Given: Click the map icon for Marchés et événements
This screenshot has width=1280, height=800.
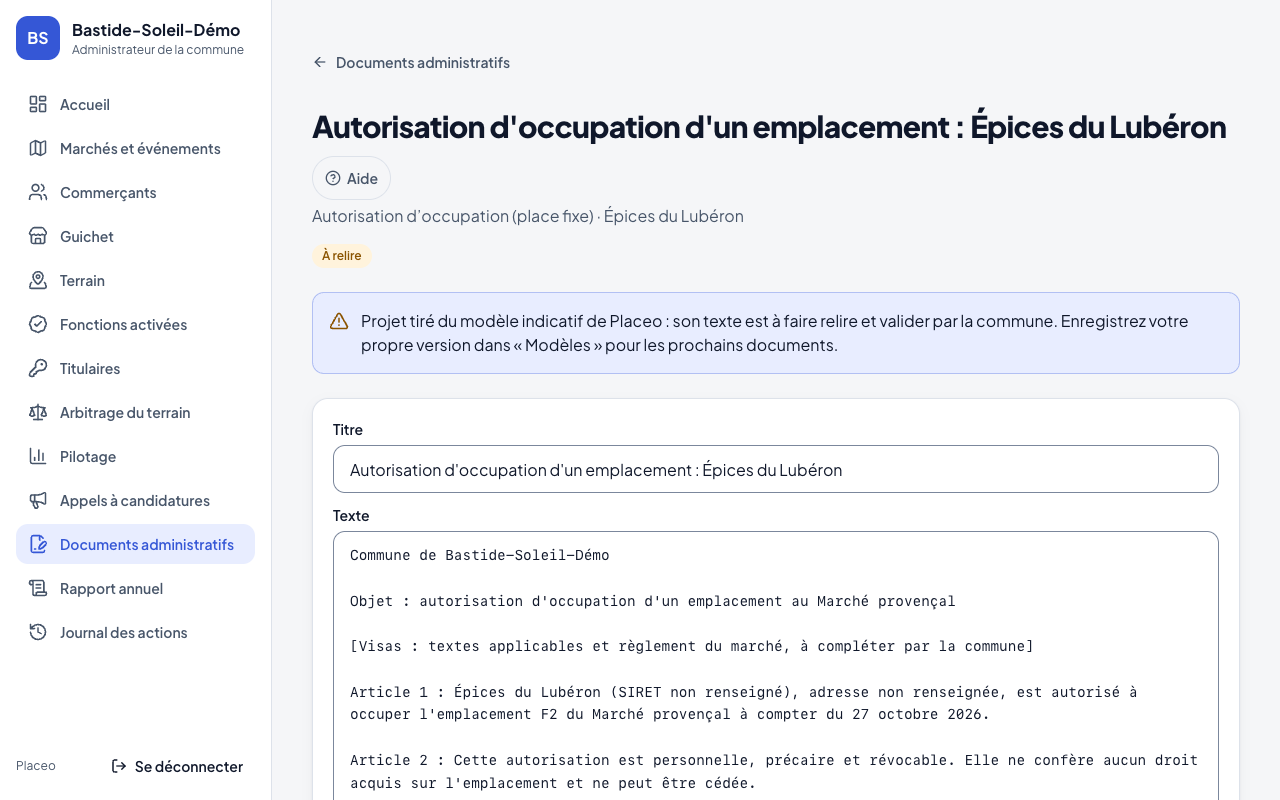Looking at the screenshot, I should point(38,148).
